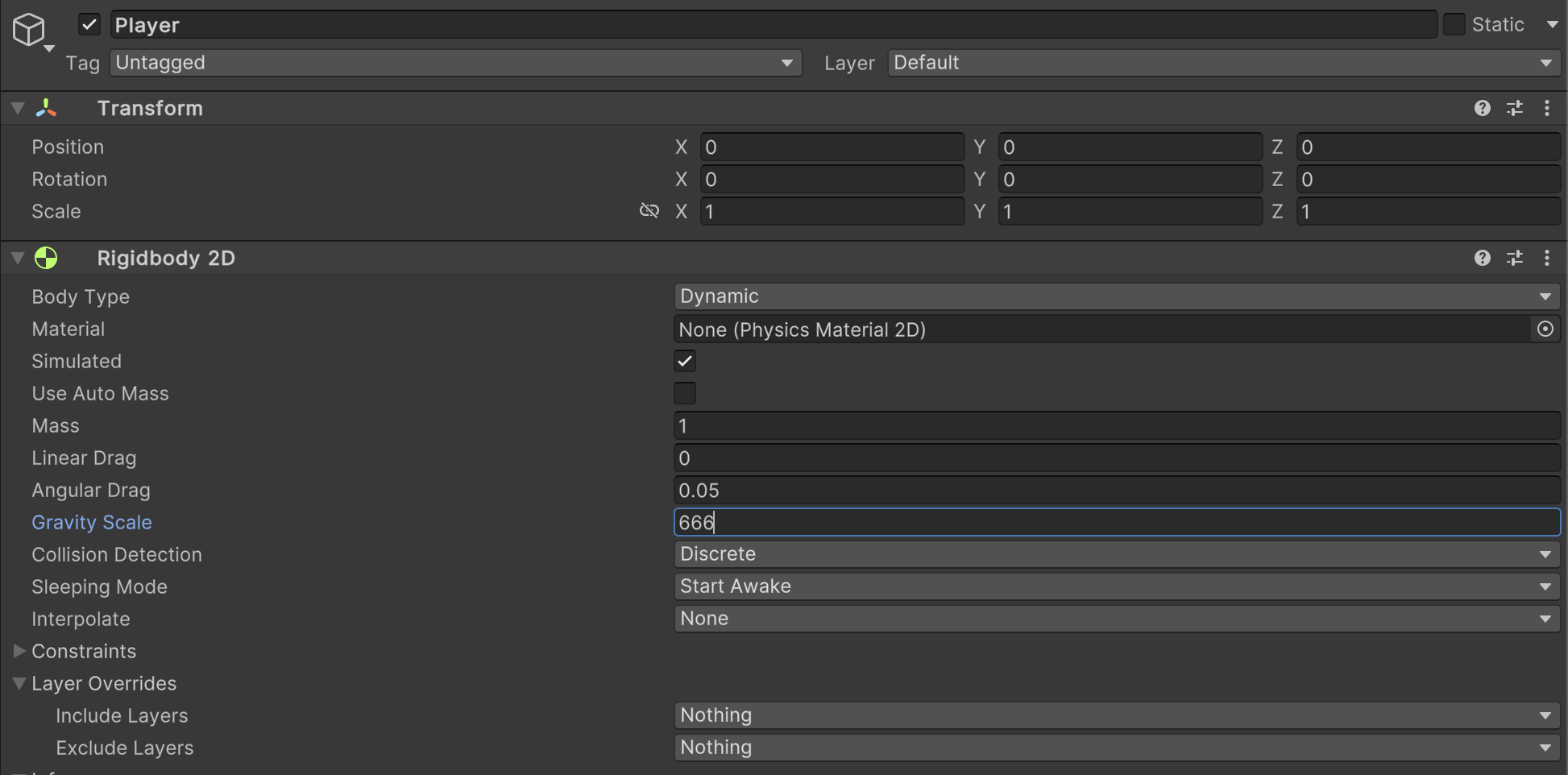Collapse the Layer Overrides section
The width and height of the screenshot is (1568, 775).
click(x=19, y=682)
